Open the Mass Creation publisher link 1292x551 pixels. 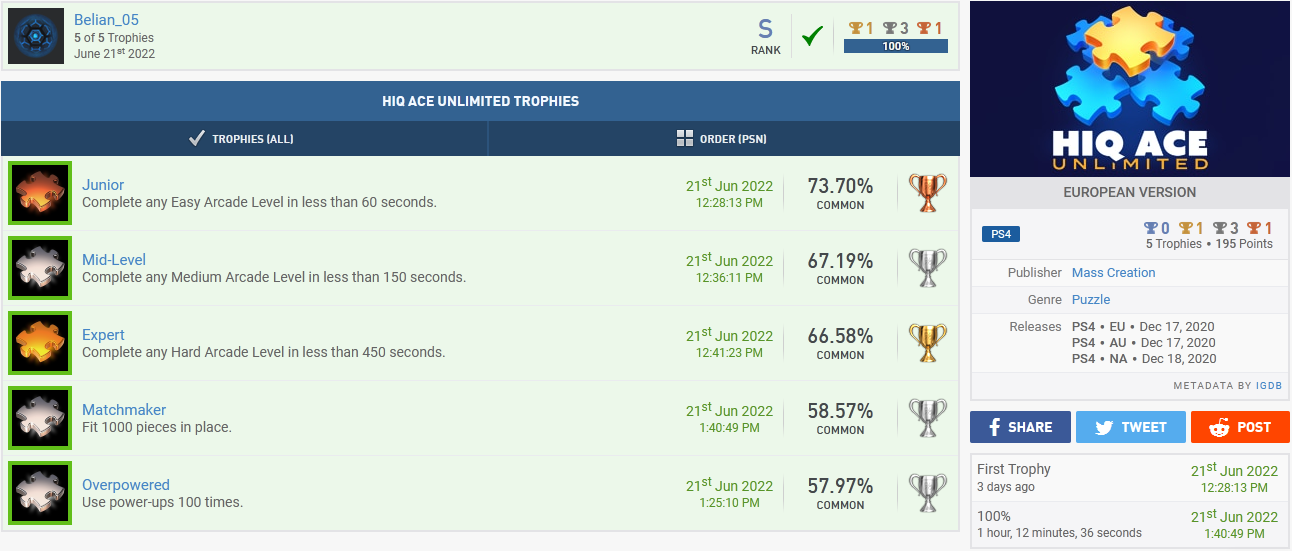1113,272
